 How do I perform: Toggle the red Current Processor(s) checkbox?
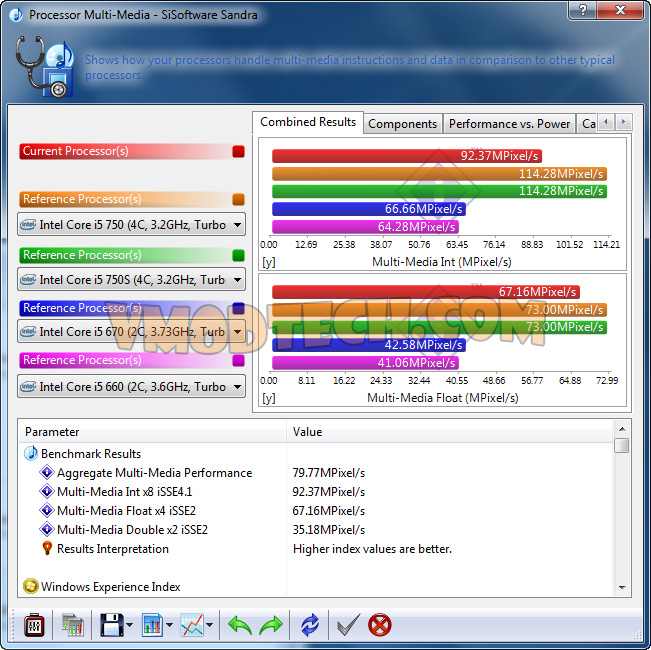[238, 152]
